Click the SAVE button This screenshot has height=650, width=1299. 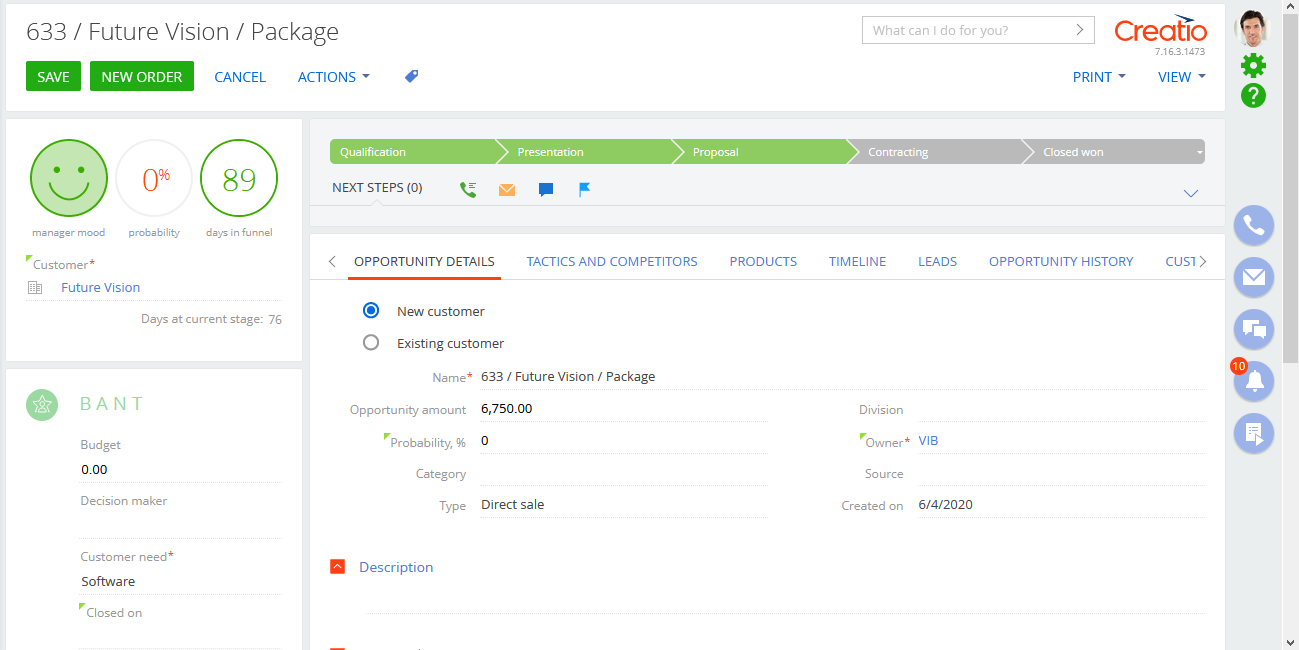pos(52,76)
